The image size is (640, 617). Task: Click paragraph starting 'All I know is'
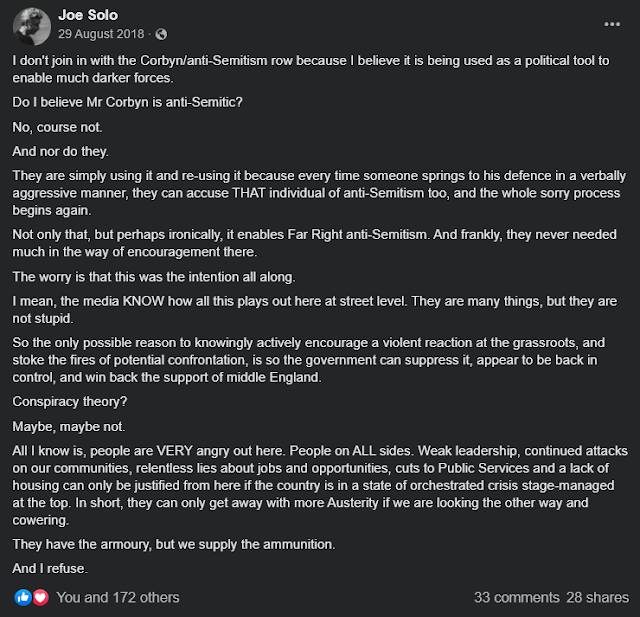pyautogui.click(x=320, y=486)
